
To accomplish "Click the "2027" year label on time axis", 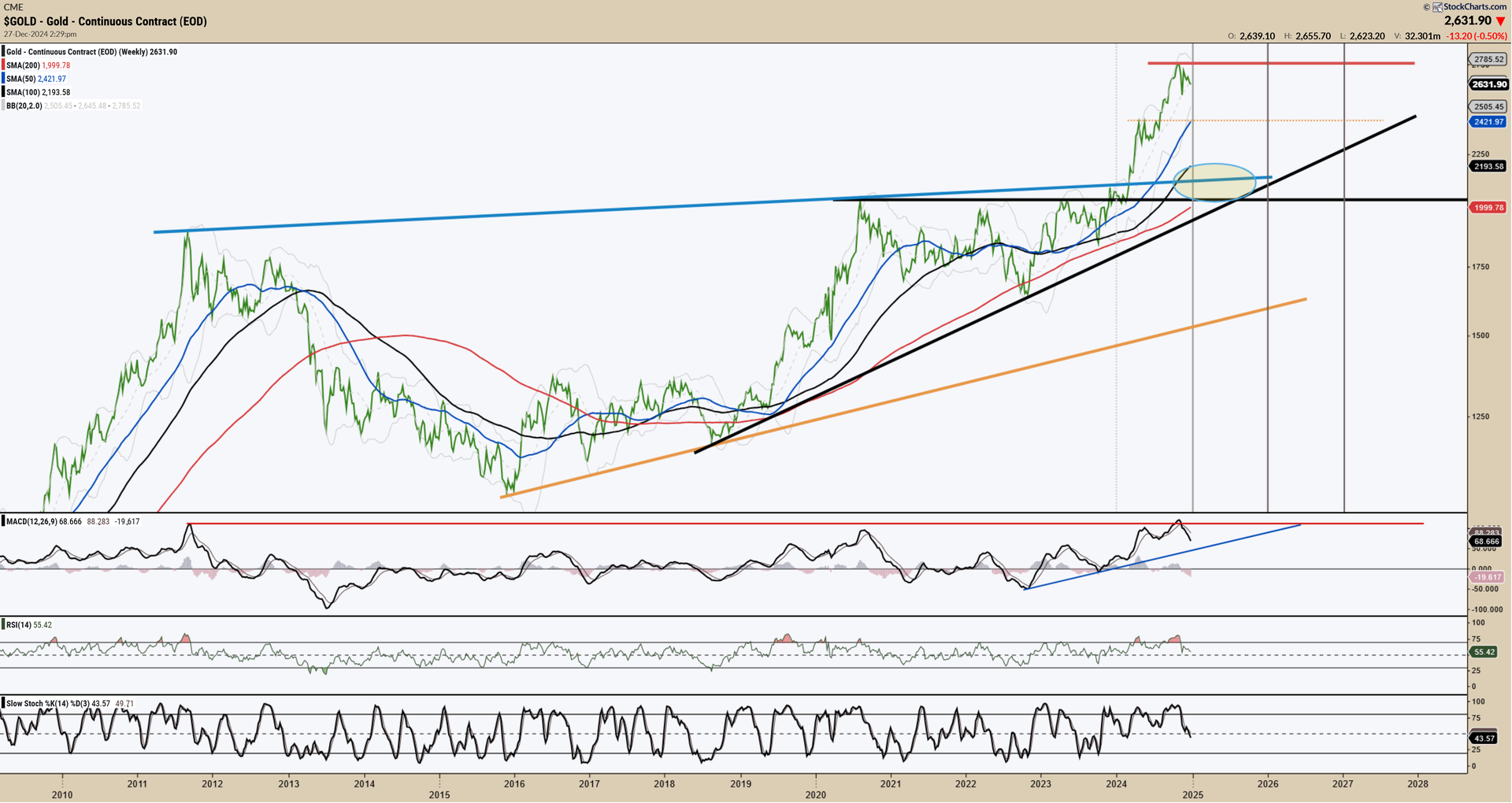I will pyautogui.click(x=1343, y=784).
